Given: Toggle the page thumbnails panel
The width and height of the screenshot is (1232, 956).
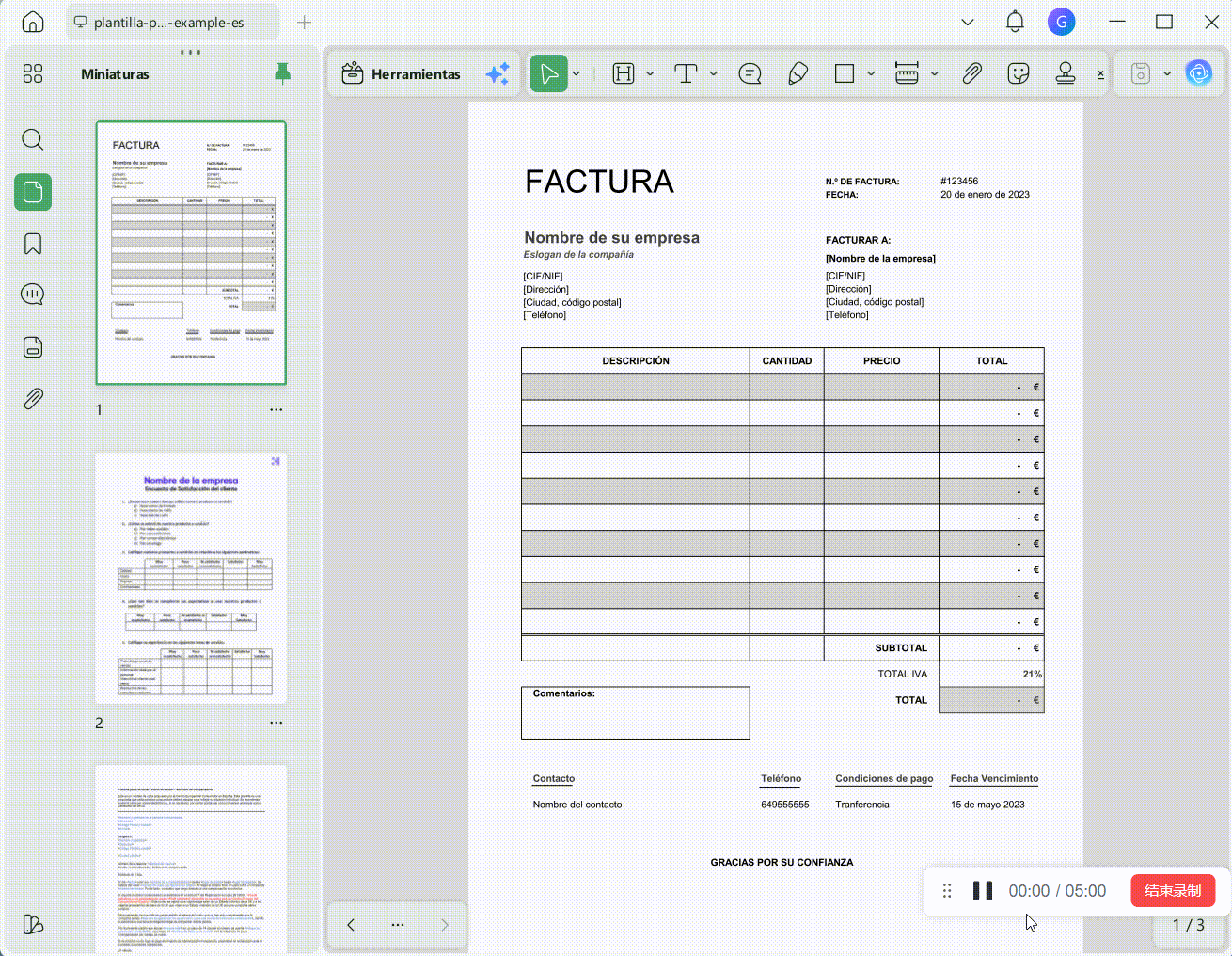Looking at the screenshot, I should (x=33, y=192).
